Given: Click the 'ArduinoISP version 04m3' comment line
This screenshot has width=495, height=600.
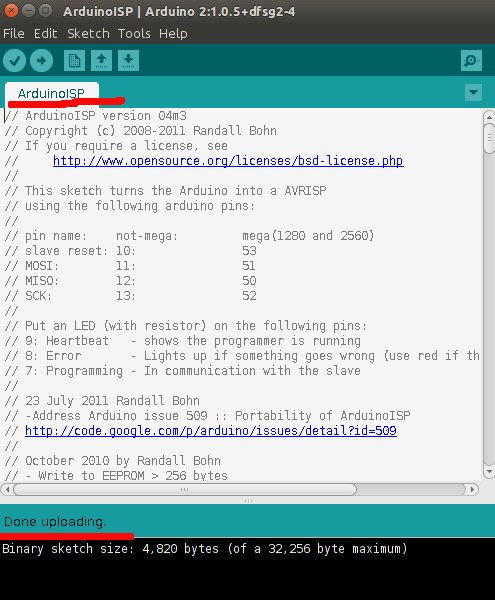Looking at the screenshot, I should [x=96, y=116].
